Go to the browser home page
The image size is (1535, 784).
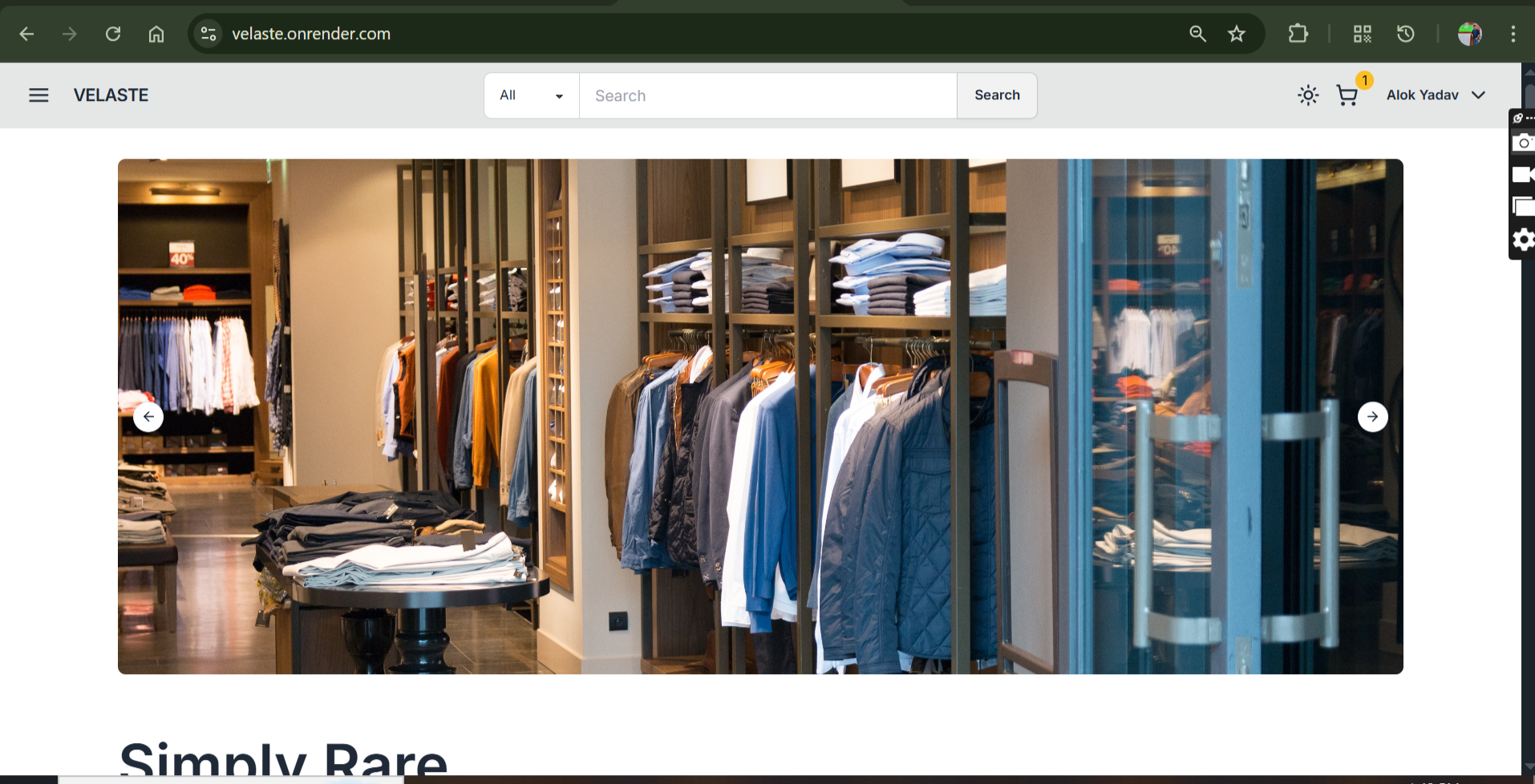point(156,34)
